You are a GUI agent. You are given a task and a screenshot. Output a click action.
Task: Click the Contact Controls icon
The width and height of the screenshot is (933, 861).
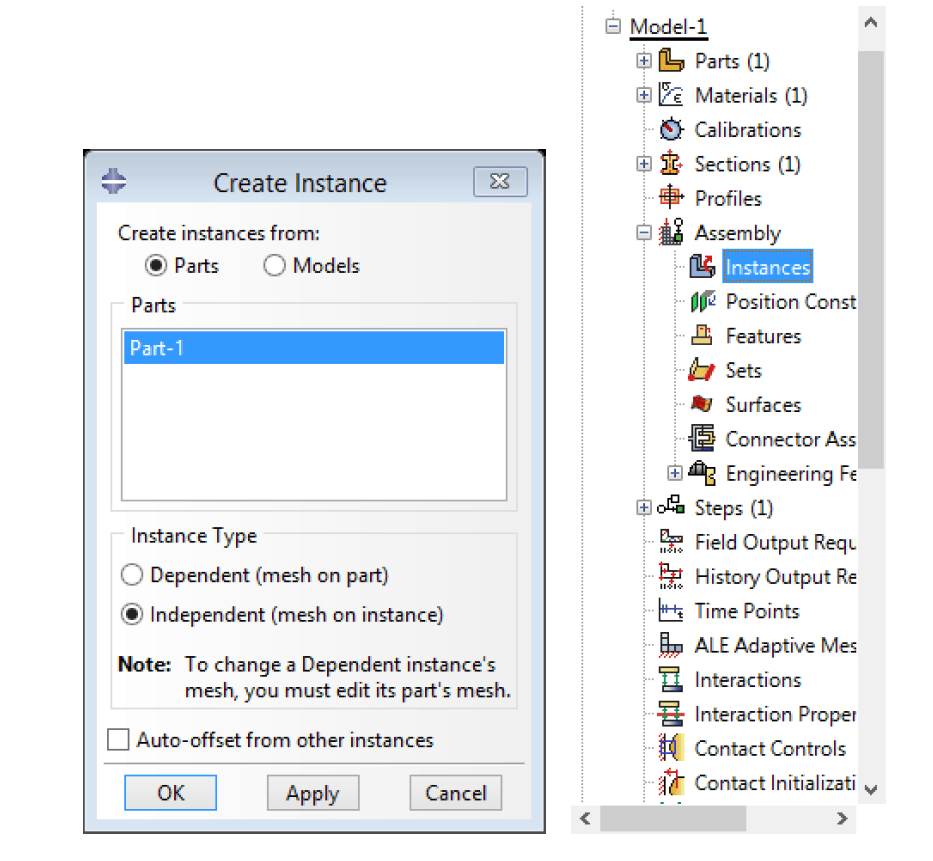(x=671, y=747)
